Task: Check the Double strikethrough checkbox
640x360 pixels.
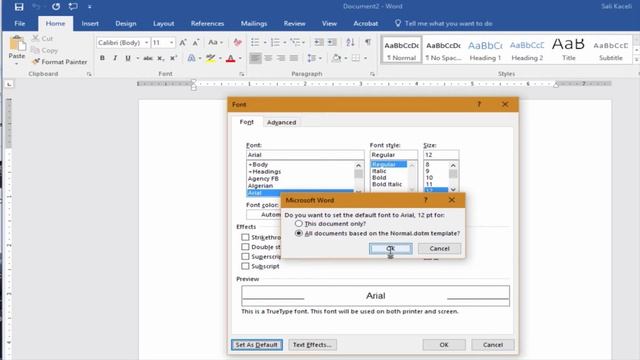Action: pyautogui.click(x=245, y=247)
